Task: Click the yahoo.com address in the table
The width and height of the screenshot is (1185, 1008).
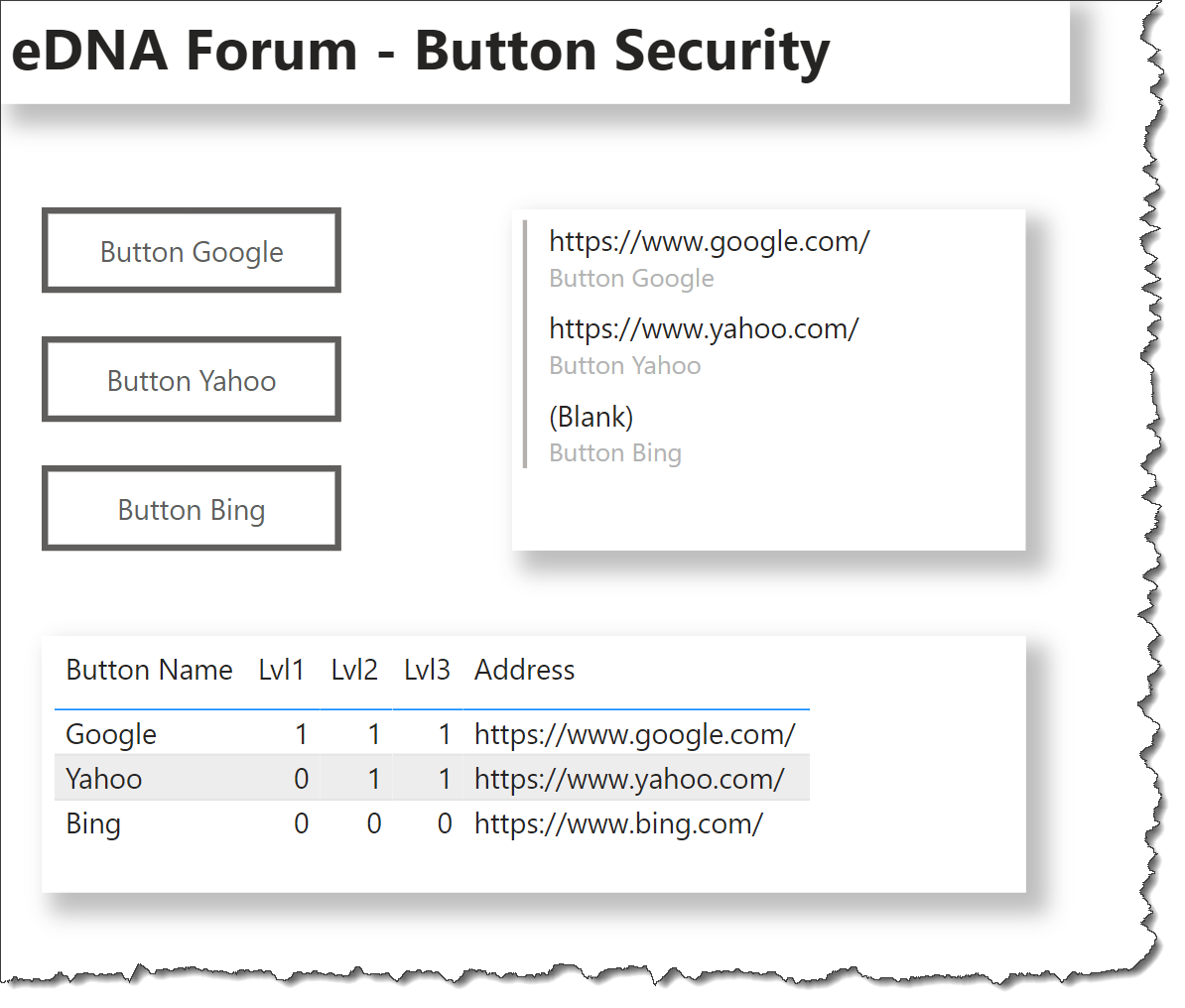Action: (x=629, y=779)
